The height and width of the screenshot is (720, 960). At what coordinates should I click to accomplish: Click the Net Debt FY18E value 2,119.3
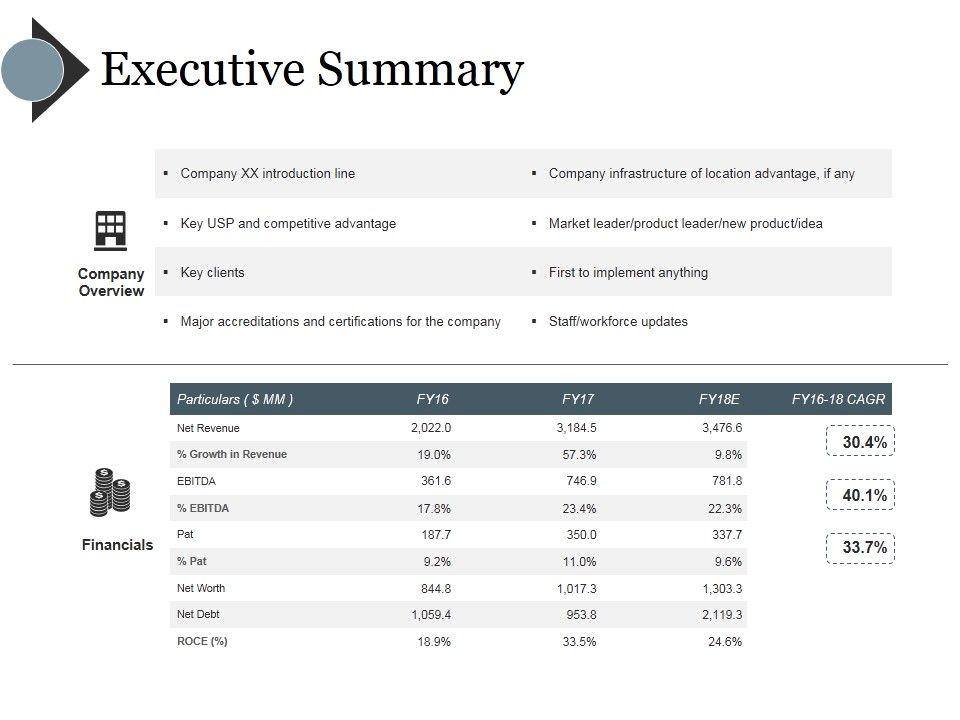click(x=722, y=615)
